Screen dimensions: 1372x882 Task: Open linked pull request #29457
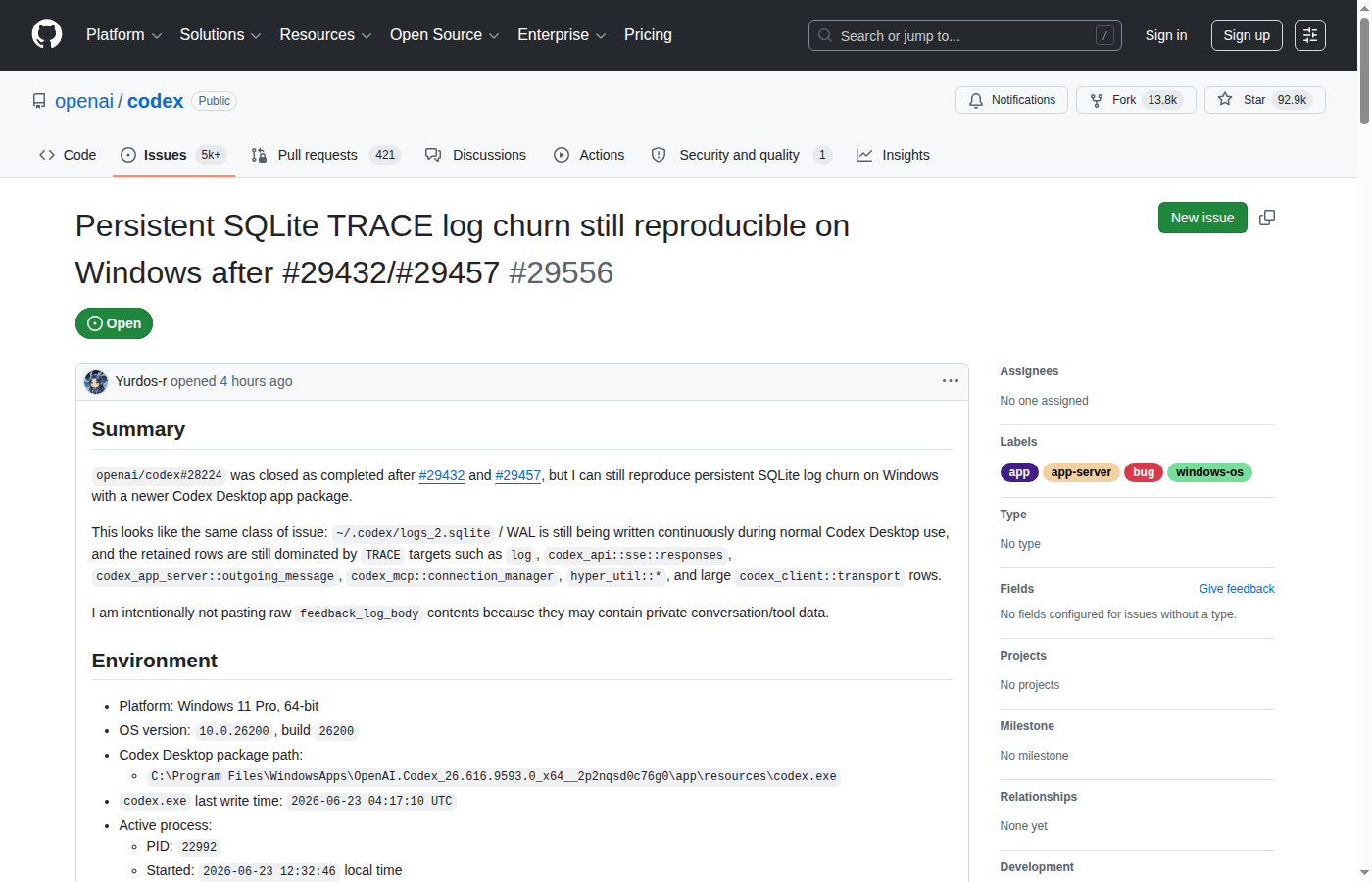pos(518,475)
